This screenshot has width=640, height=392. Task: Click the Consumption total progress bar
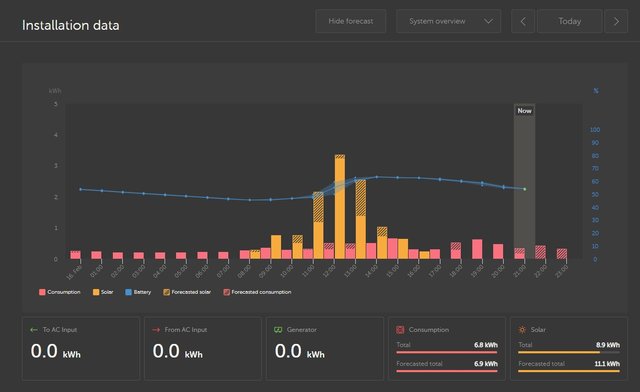[x=447, y=352]
